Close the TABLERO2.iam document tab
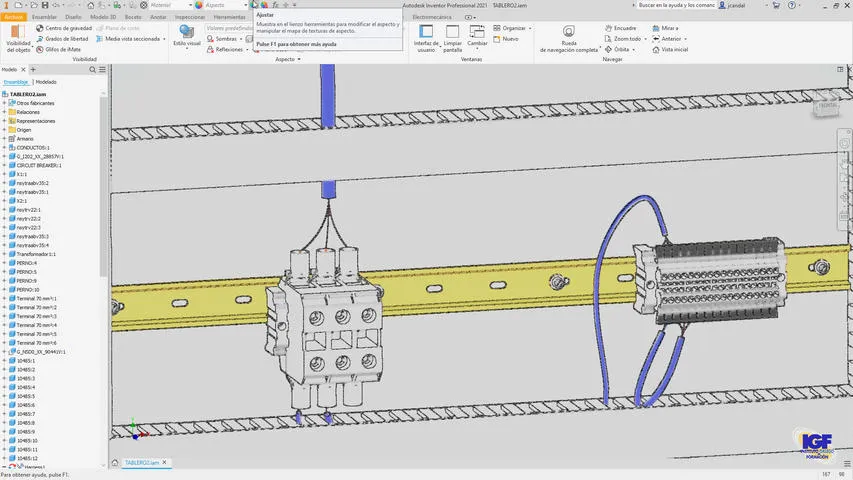The height and width of the screenshot is (480, 853). pyautogui.click(x=165, y=463)
